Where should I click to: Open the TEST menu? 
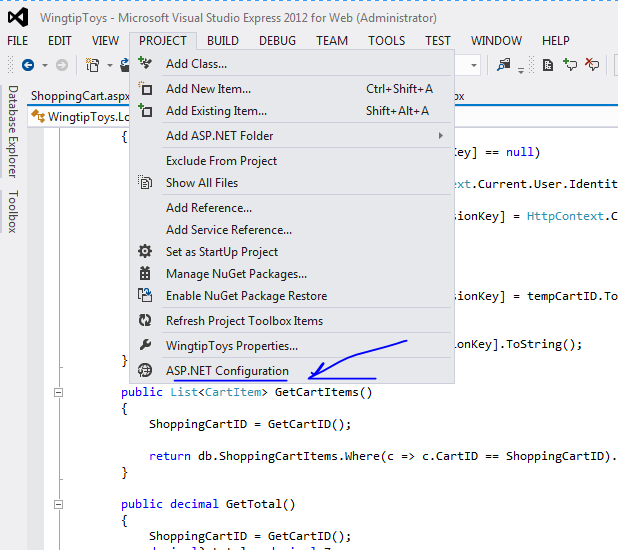click(437, 41)
